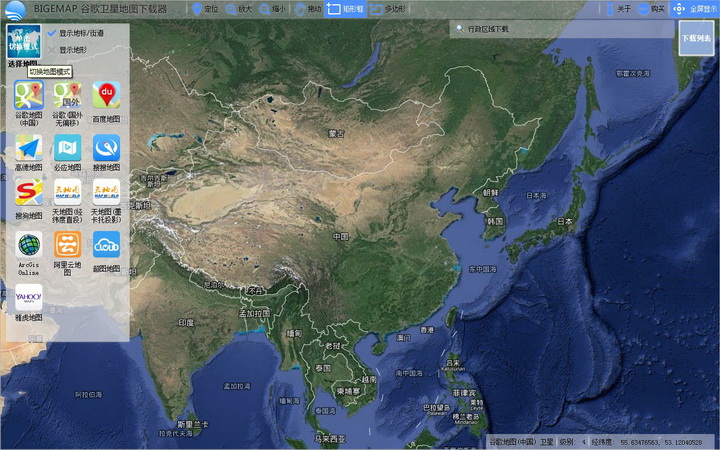Viewport: 720px width, 450px height.
Task: Choose the Chaotu cloud map (超图地图) icon
Action: 106,244
